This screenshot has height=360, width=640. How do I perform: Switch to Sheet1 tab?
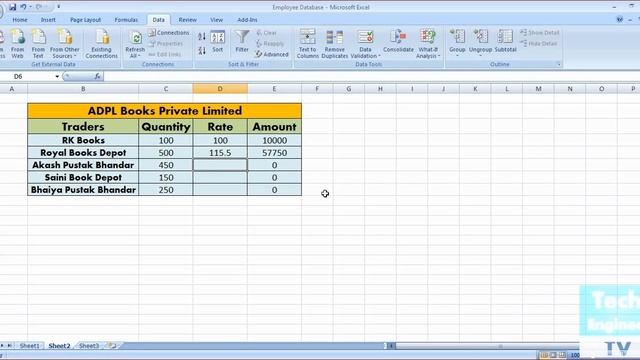[x=29, y=346]
